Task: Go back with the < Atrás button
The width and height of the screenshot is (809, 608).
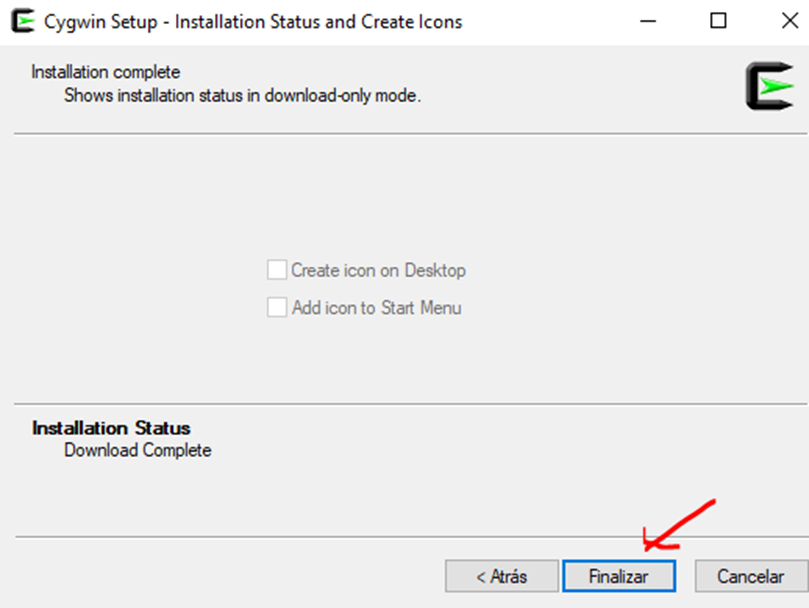Action: (x=501, y=576)
